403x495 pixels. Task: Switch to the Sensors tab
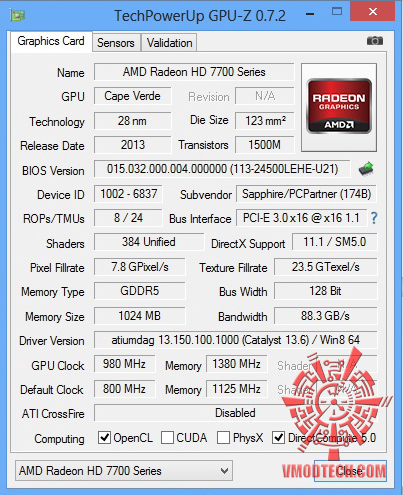[x=116, y=43]
